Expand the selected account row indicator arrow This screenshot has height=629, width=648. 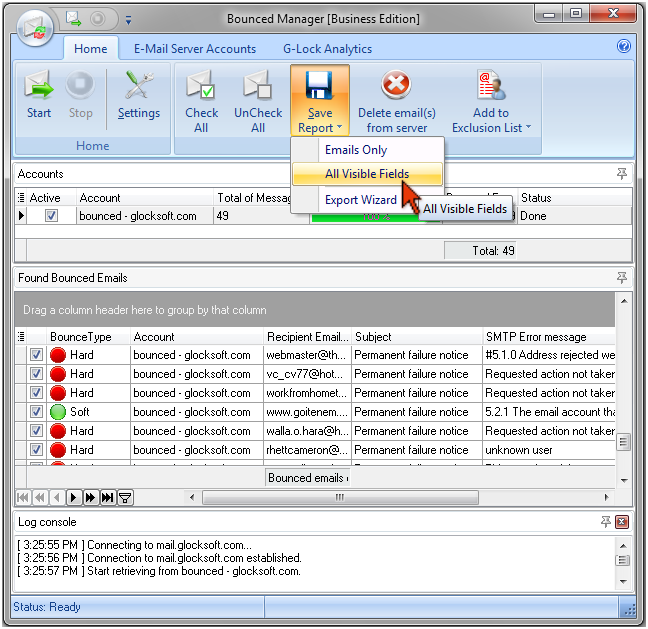coord(21,215)
